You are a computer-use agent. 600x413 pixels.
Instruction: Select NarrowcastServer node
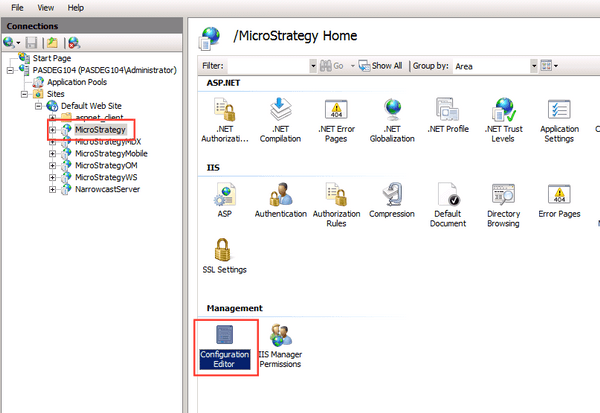click(108, 189)
